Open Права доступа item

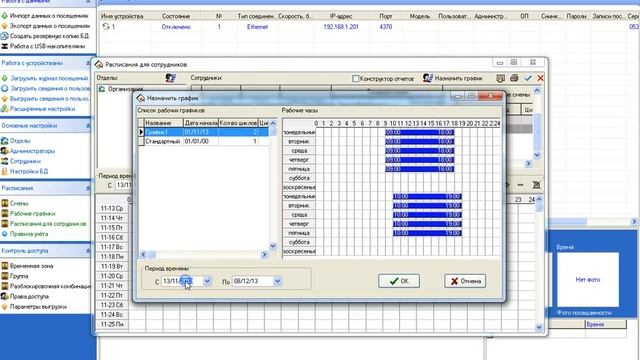tap(29, 296)
